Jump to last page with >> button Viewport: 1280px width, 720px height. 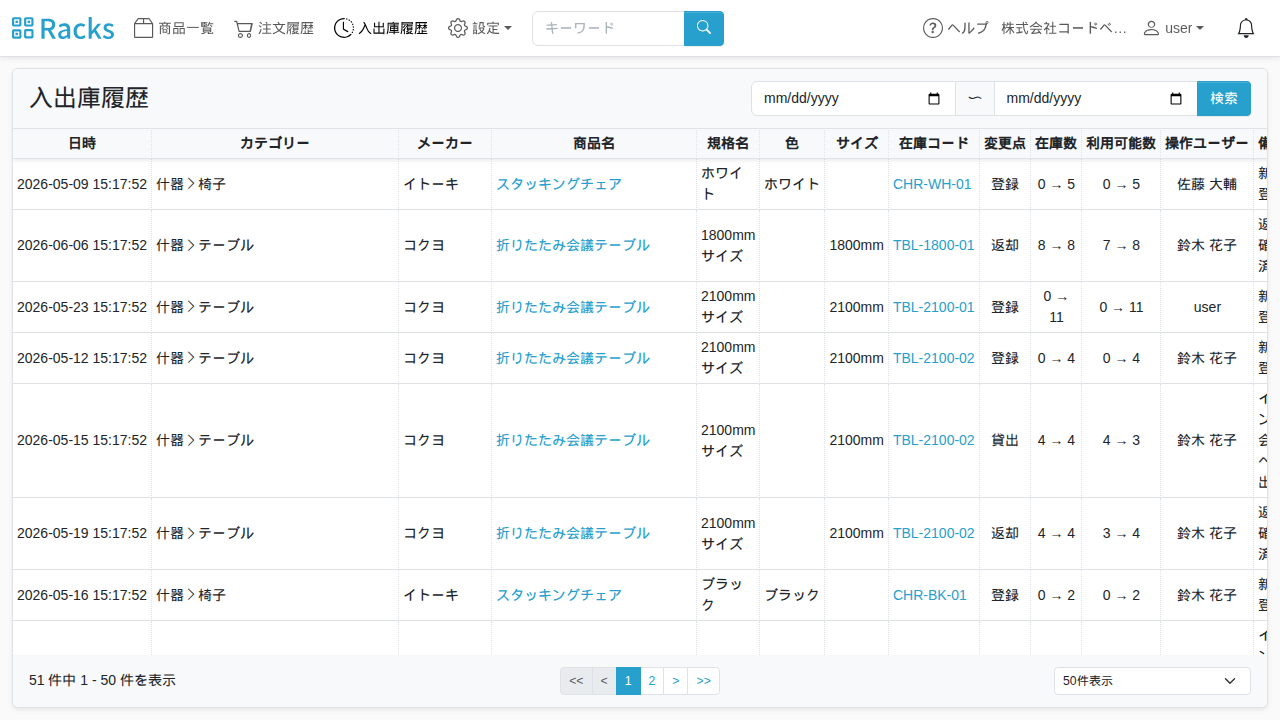(x=704, y=681)
